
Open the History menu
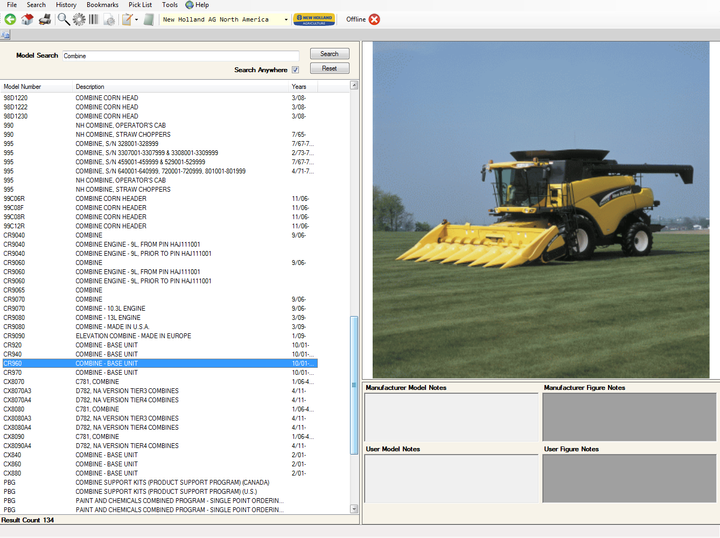(x=66, y=5)
